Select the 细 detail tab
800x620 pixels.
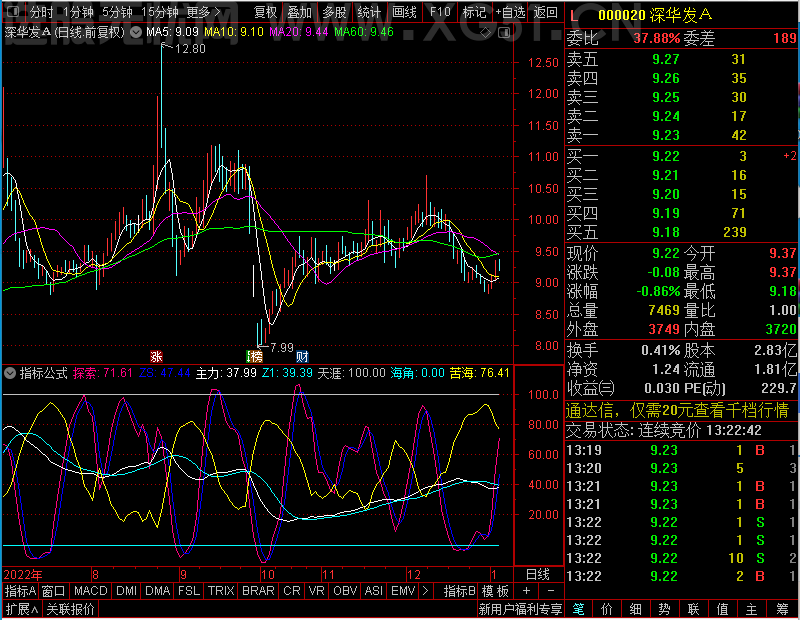tap(635, 609)
